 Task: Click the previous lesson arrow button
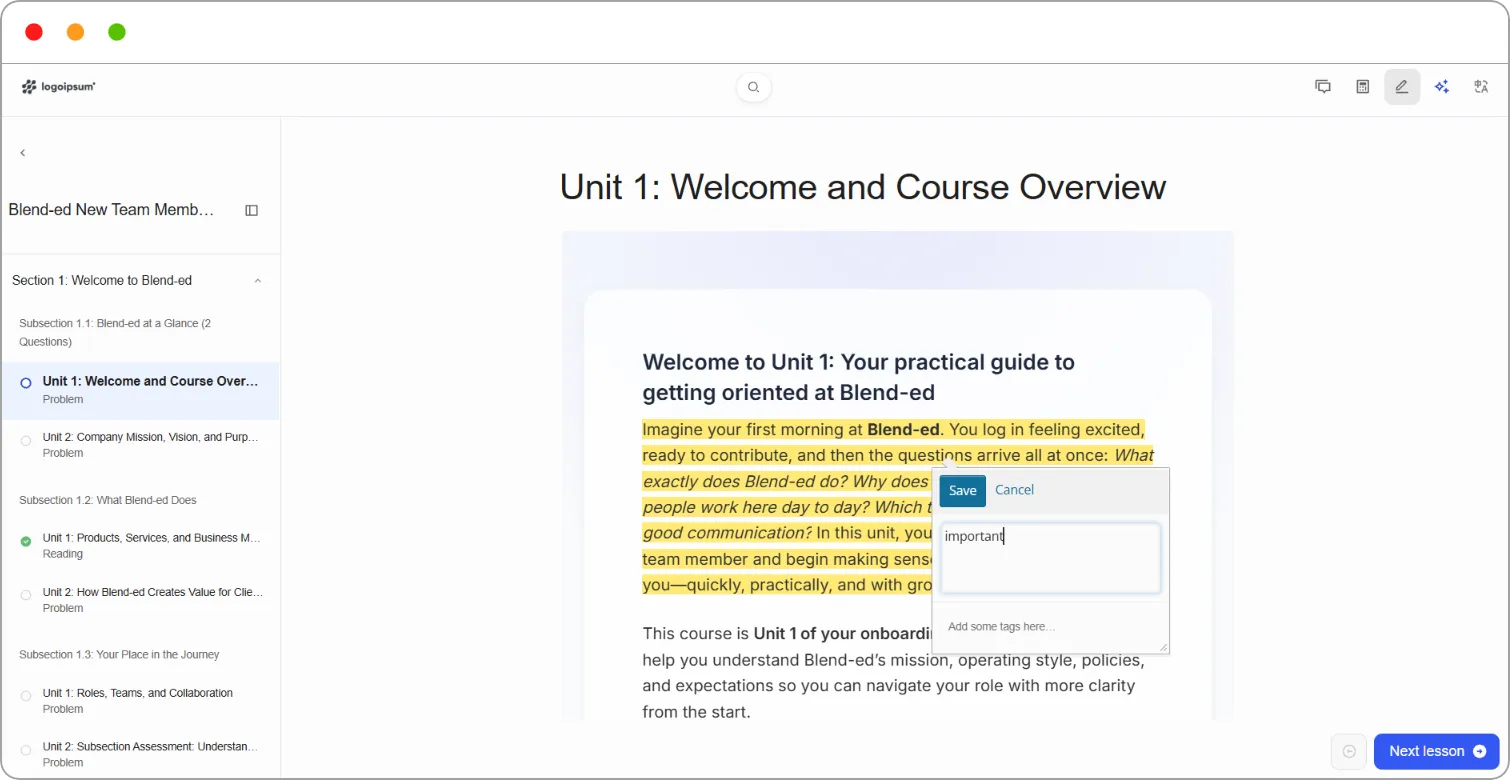pyautogui.click(x=1349, y=751)
